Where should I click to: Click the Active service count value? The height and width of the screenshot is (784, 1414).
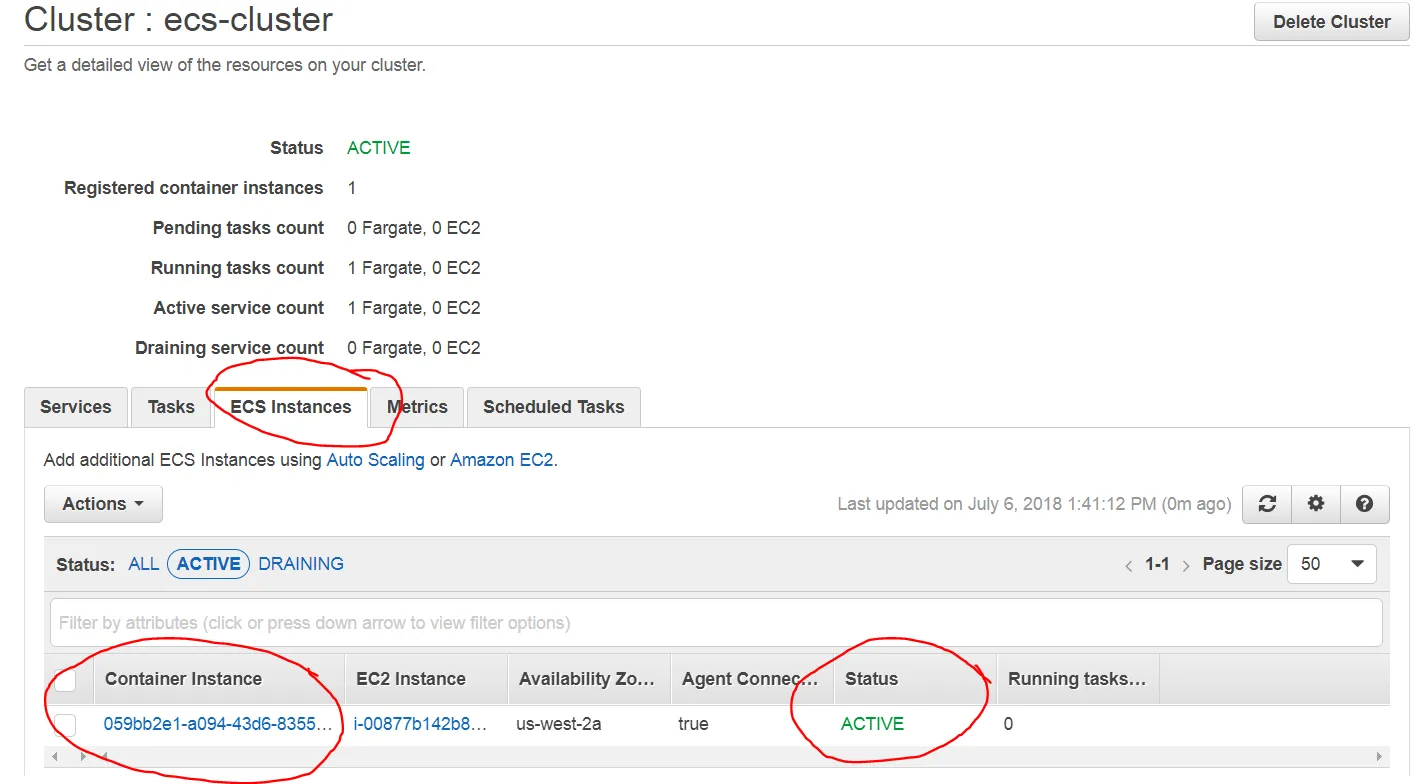414,308
